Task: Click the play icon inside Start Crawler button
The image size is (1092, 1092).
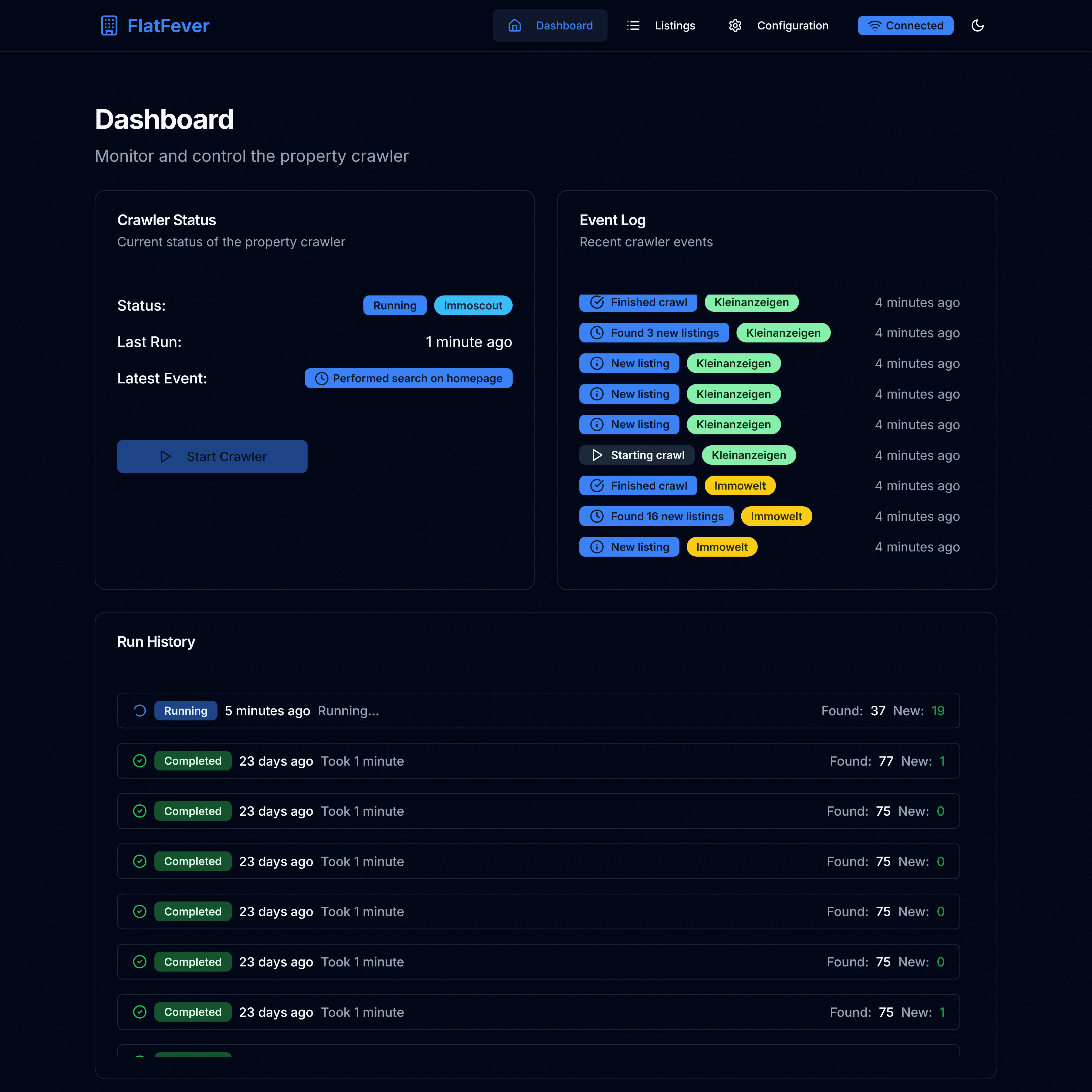Action: (166, 456)
